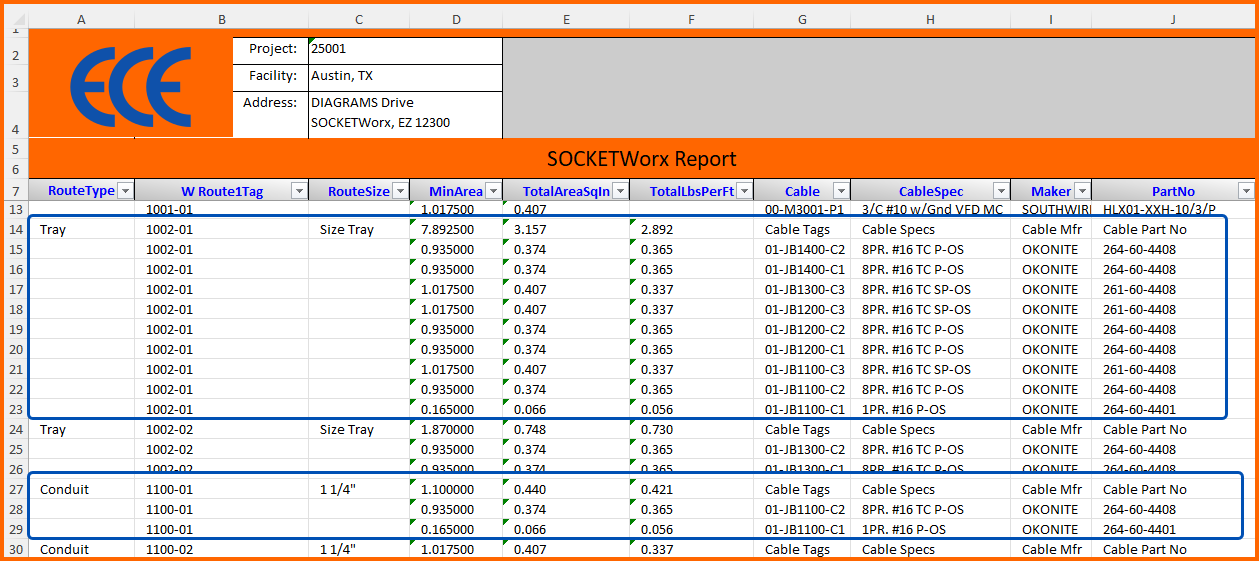Screen dimensions: 1259x561
Task: Select 1001-01 route tag cell
Action: (221, 210)
